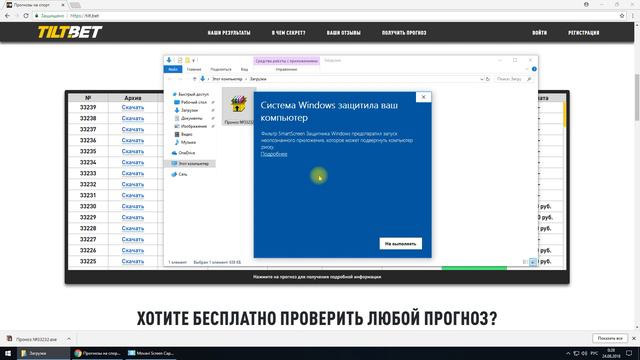Click 'Скачать' link for row 33227
640x360 pixels.
coord(133,240)
